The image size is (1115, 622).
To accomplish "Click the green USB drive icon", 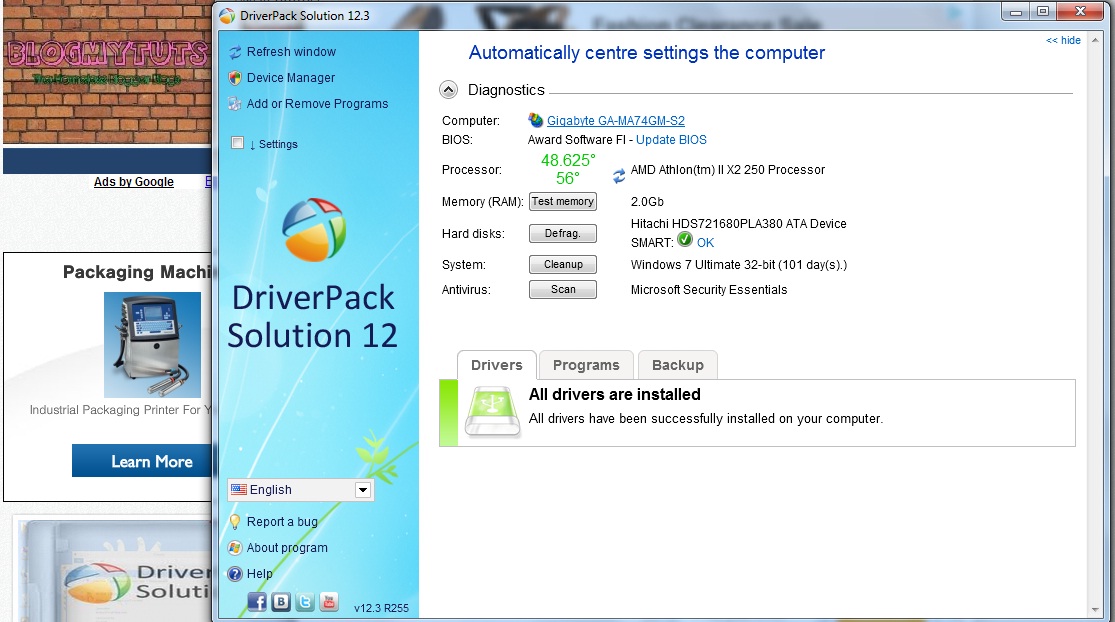I will 493,412.
